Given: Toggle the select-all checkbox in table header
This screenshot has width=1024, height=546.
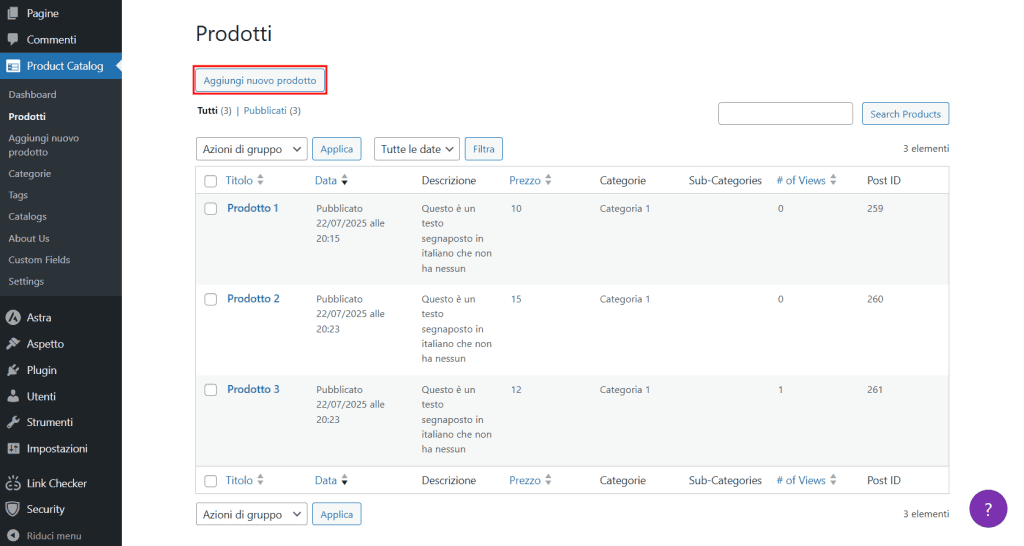Looking at the screenshot, I should point(211,181).
